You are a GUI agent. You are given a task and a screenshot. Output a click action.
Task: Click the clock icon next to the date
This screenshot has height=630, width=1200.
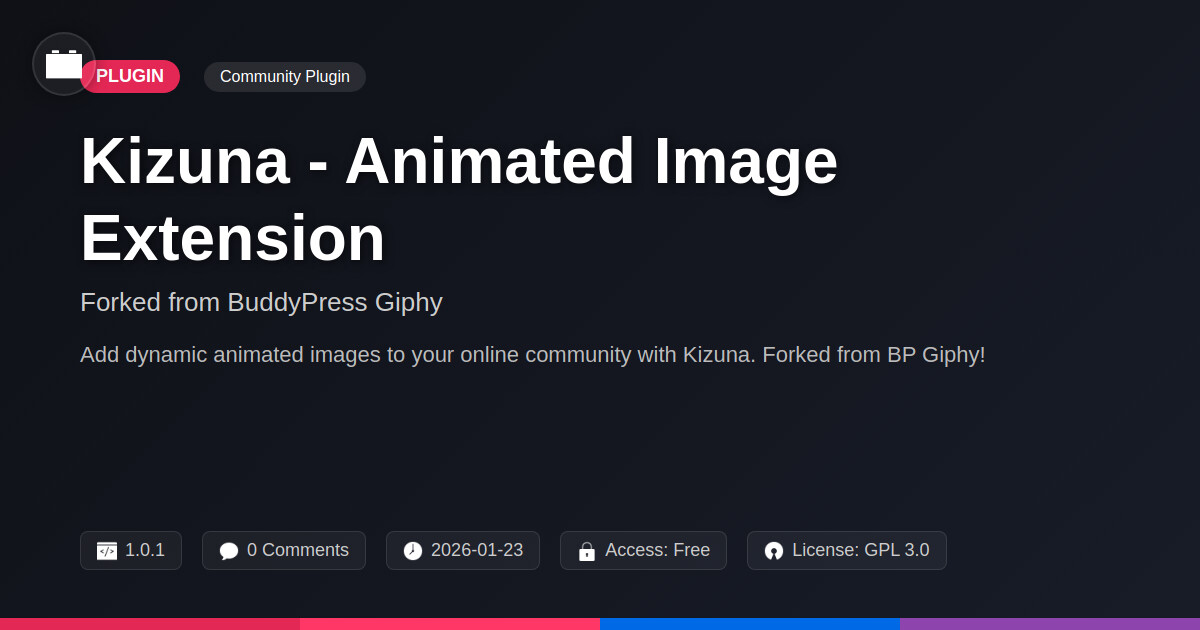pyautogui.click(x=413, y=551)
